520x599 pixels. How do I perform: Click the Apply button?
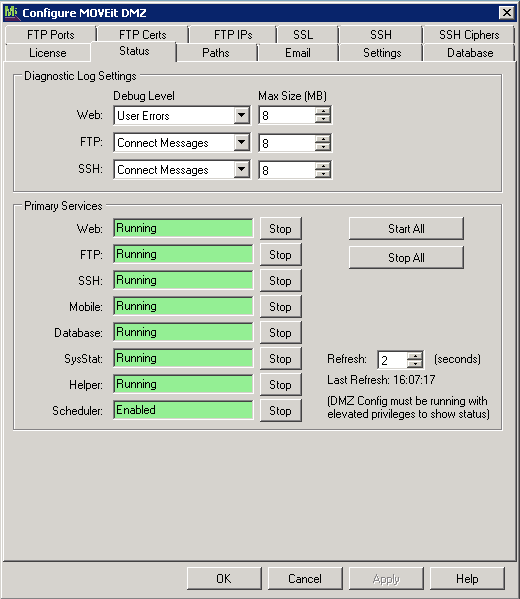click(386, 578)
